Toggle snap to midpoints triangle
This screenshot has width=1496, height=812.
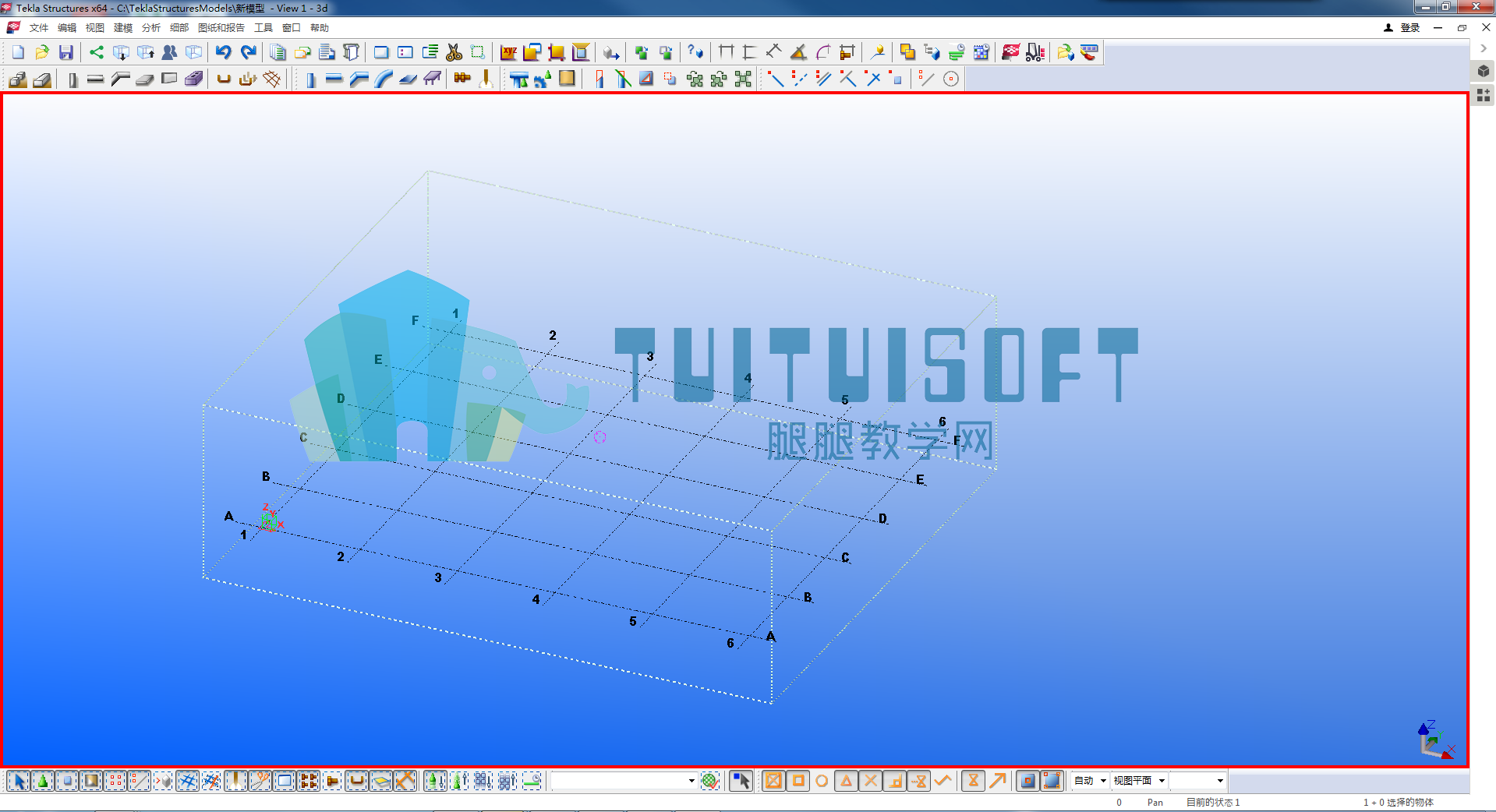pos(846,780)
